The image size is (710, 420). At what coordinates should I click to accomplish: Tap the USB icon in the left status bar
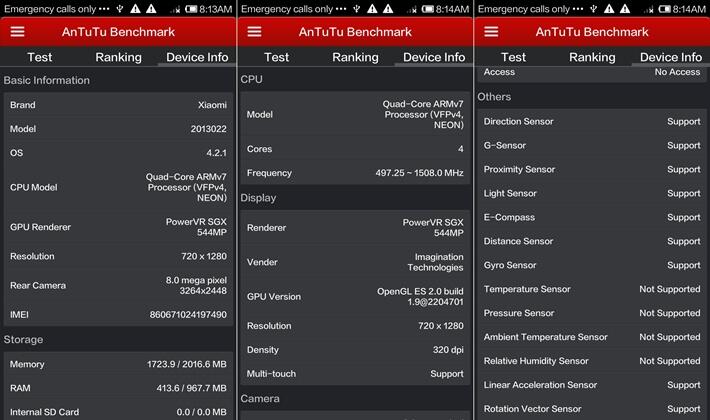(119, 8)
